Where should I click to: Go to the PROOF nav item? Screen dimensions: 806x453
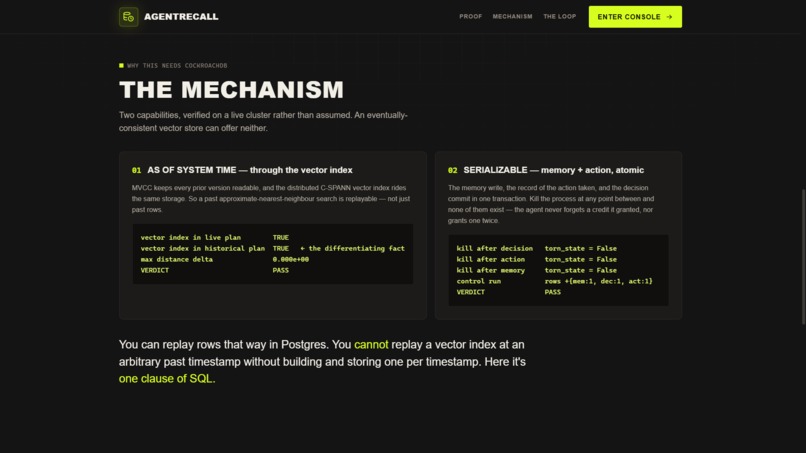[x=470, y=16]
